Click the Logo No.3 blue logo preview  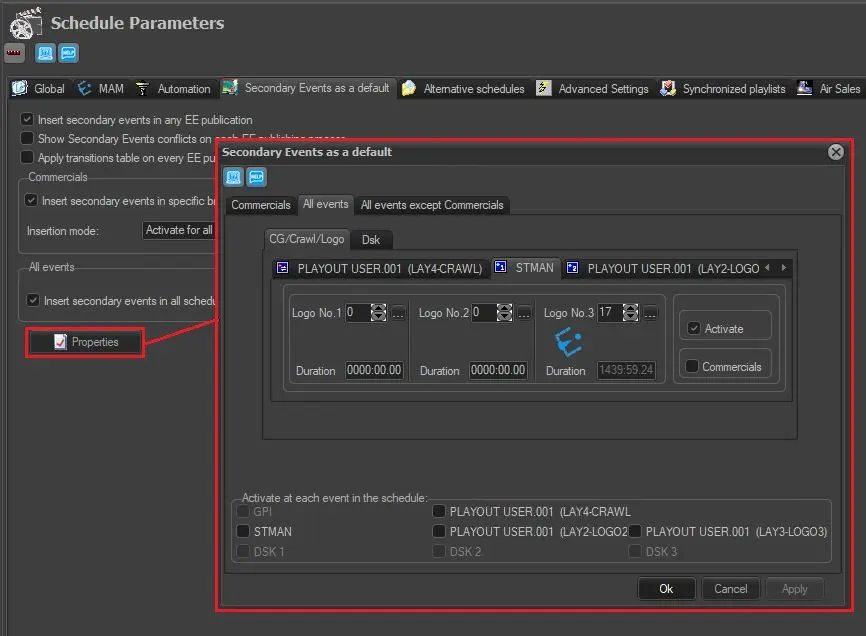(569, 342)
